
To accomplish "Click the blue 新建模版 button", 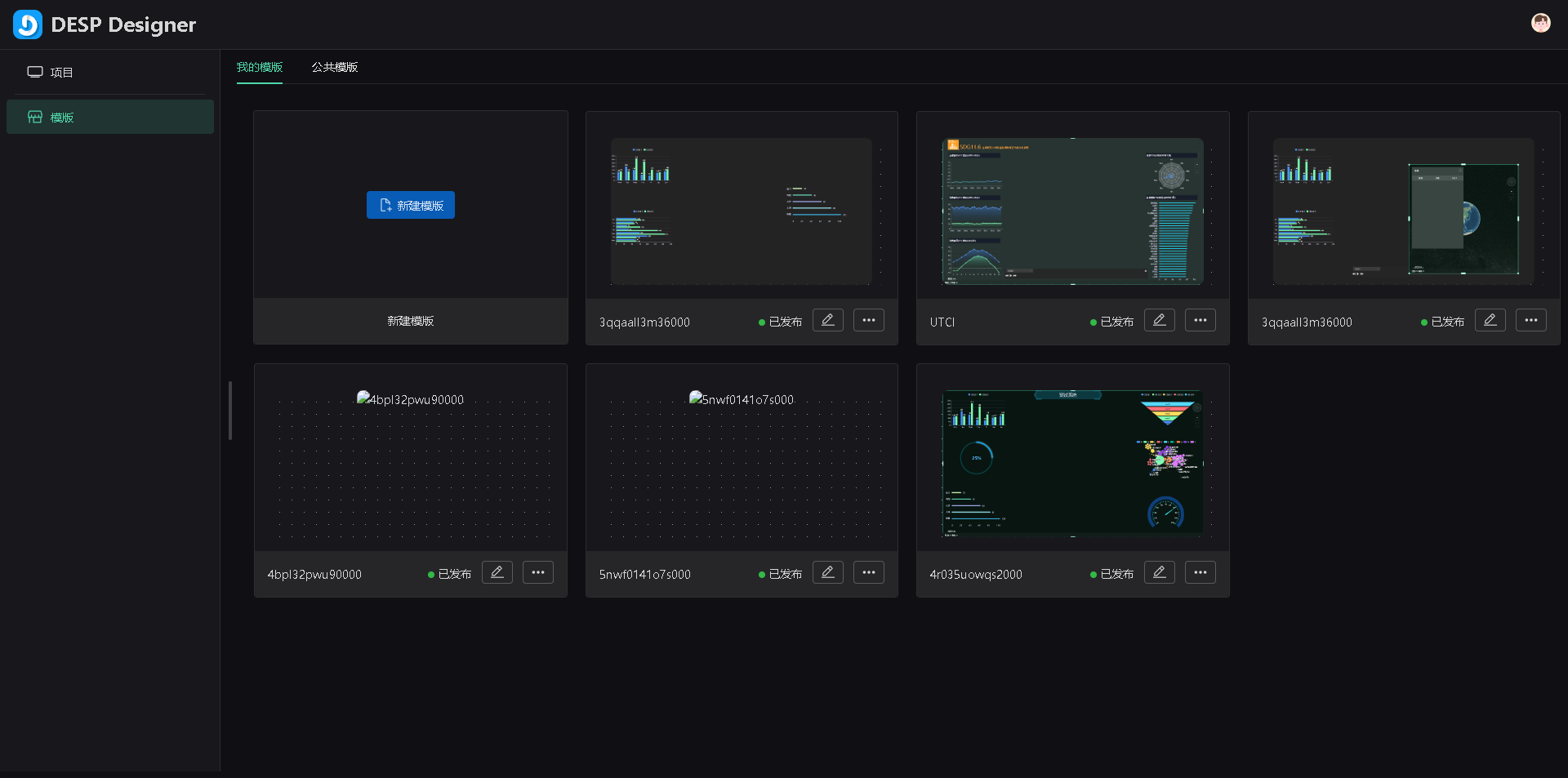I will tap(410, 205).
